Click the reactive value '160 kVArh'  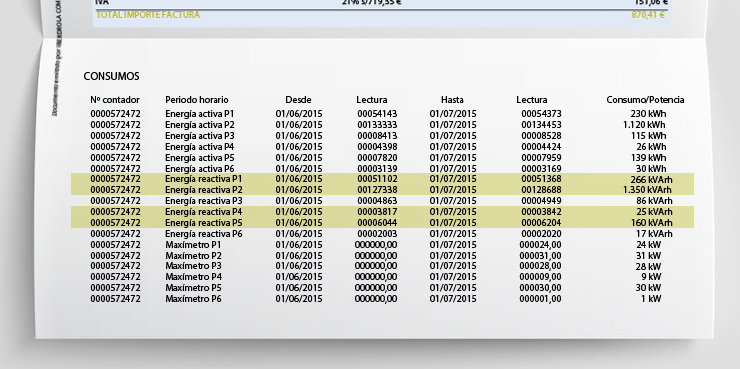pos(652,223)
